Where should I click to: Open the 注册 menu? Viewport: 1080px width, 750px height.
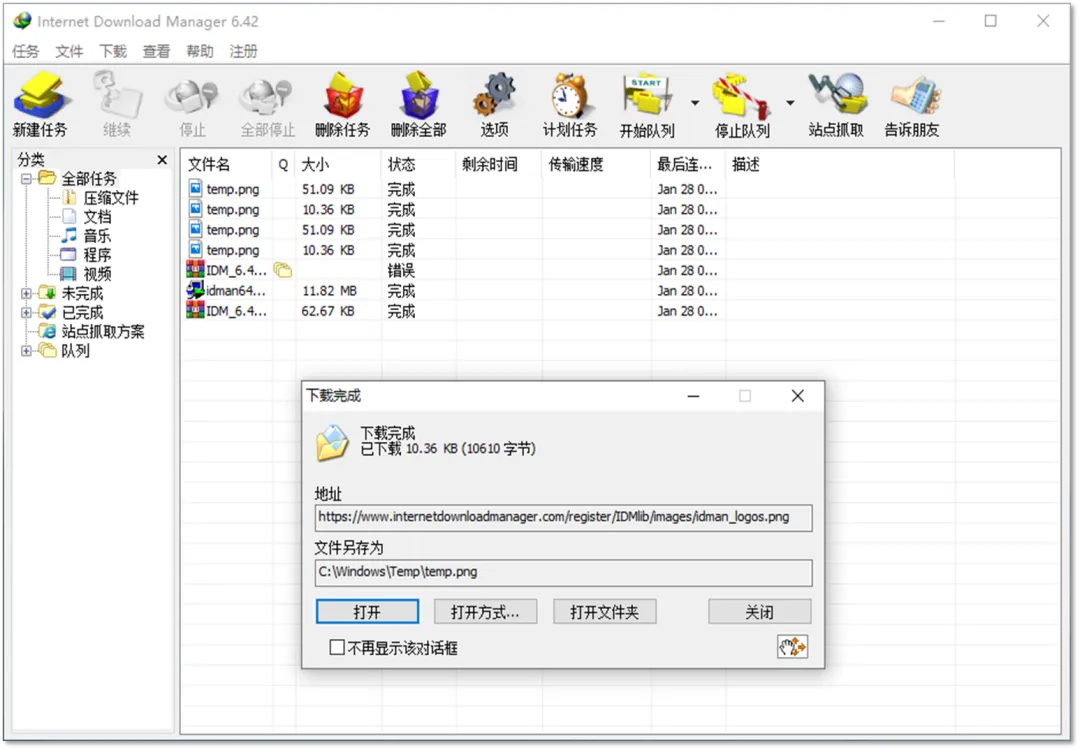tap(243, 52)
